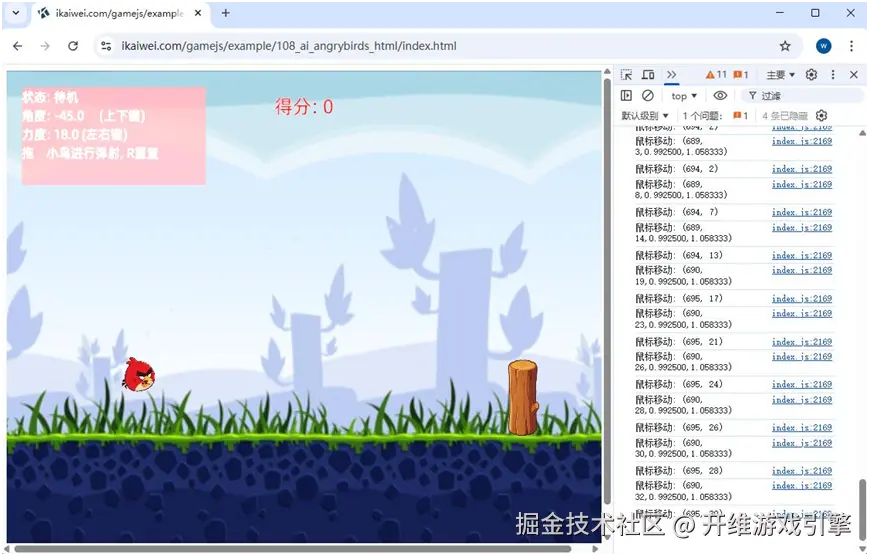Click the red angry bird in the game

pos(139,375)
